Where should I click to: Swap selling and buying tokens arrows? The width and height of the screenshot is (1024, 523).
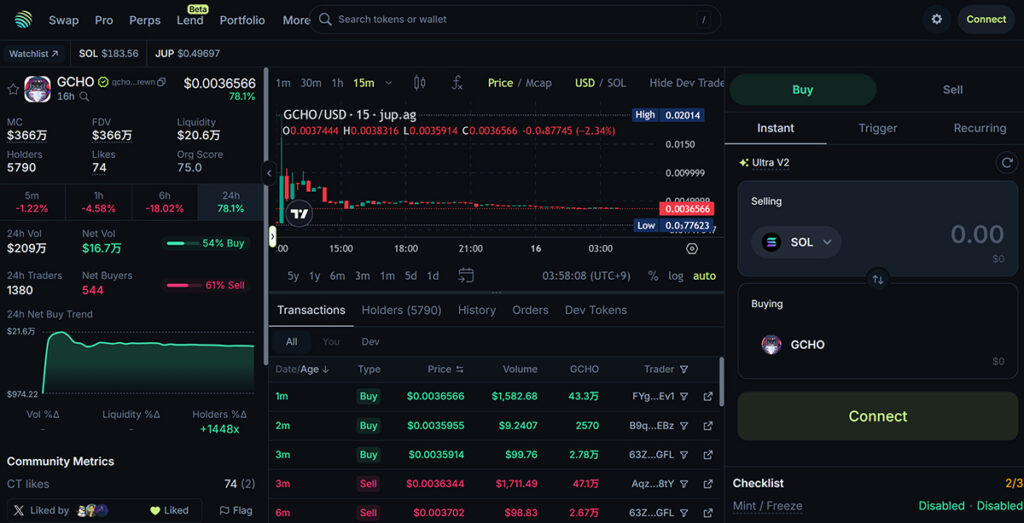coord(878,279)
